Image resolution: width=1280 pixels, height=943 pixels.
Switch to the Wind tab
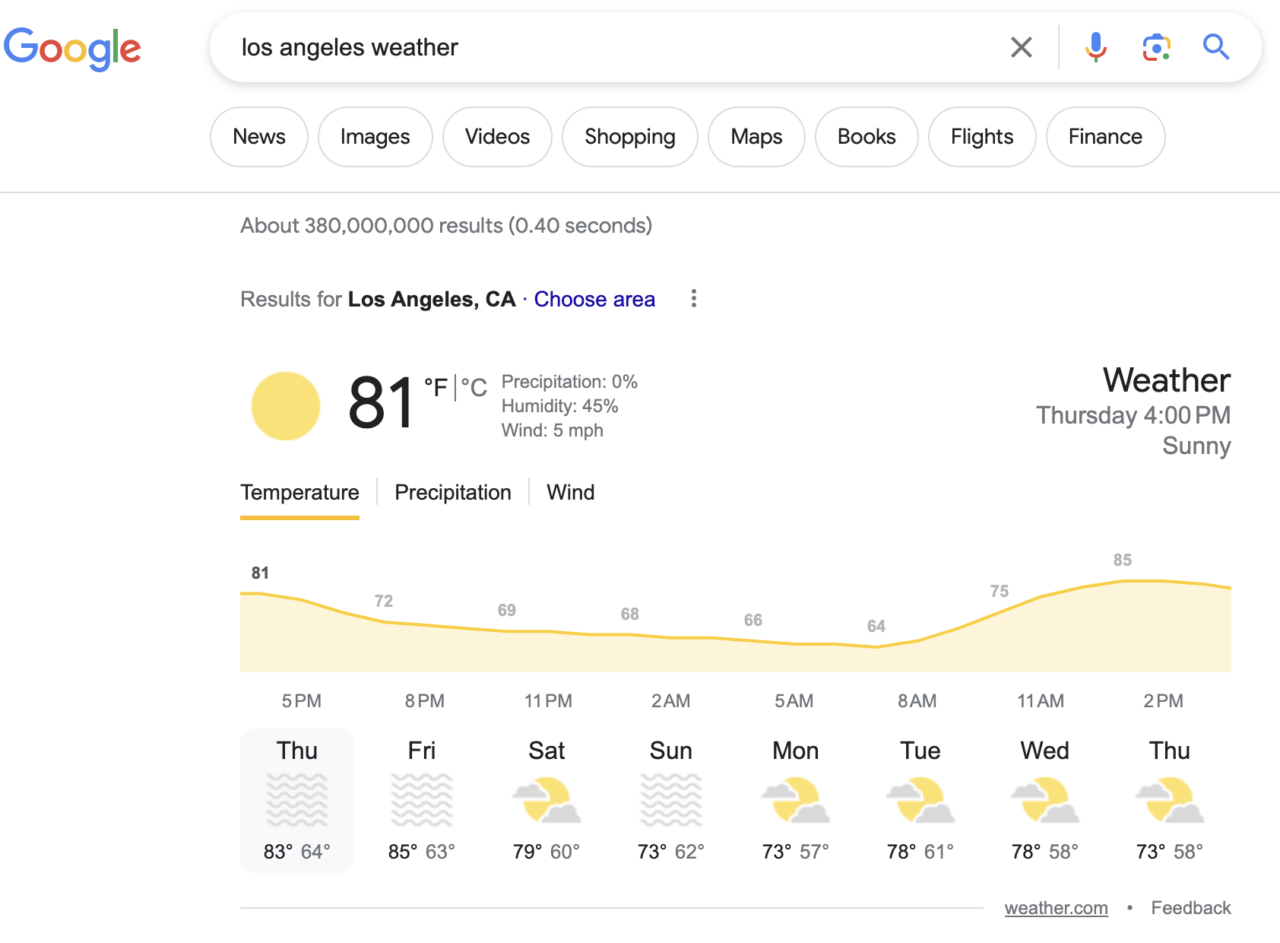(x=571, y=492)
